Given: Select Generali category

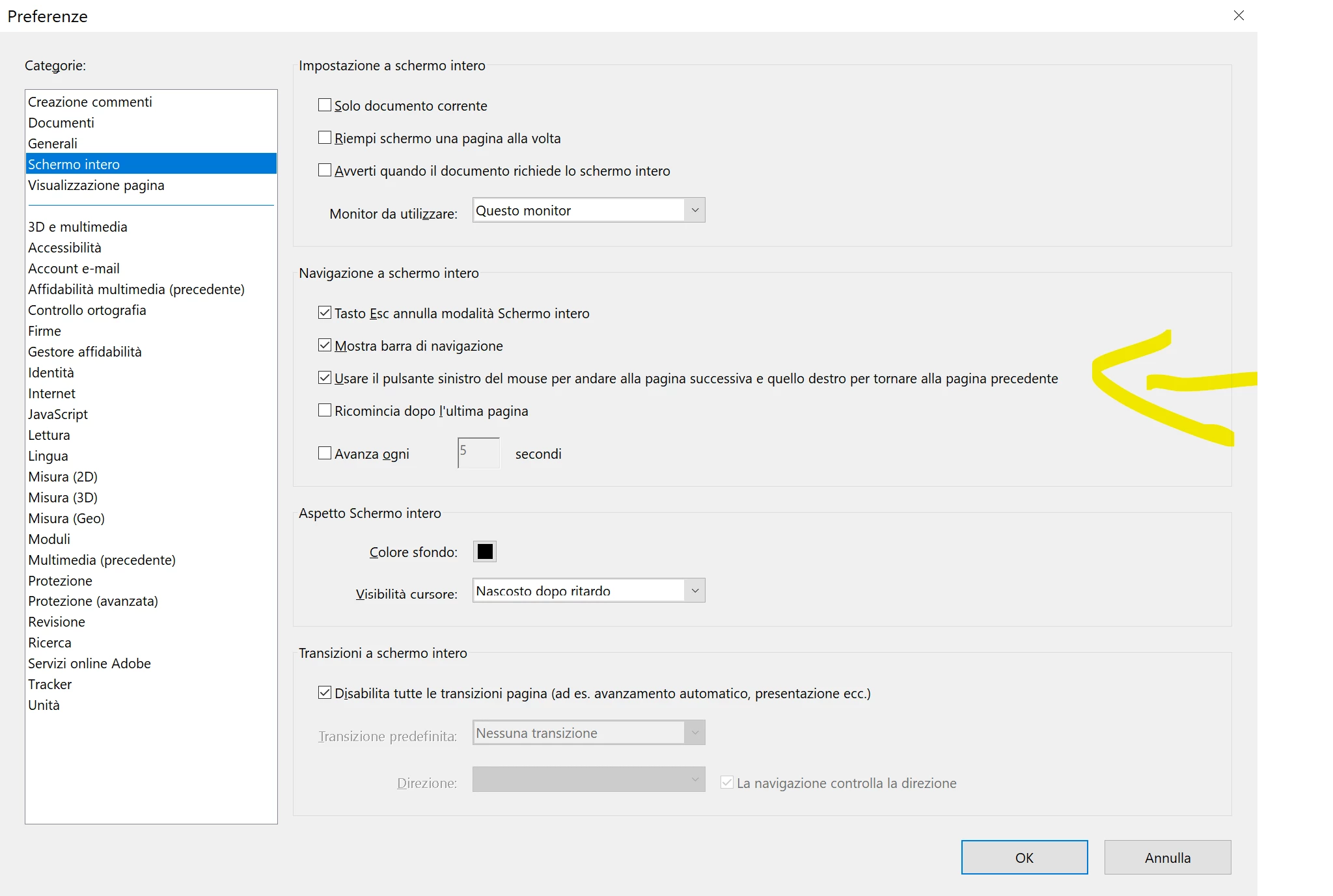Looking at the screenshot, I should point(53,143).
